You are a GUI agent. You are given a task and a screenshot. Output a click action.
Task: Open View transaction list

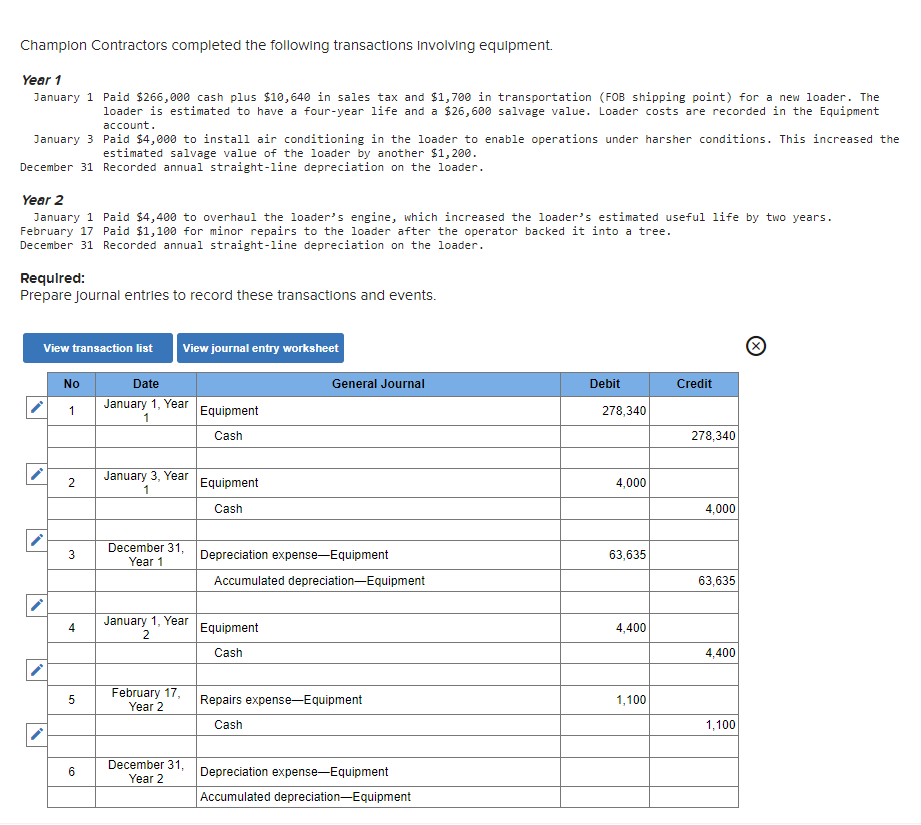98,348
